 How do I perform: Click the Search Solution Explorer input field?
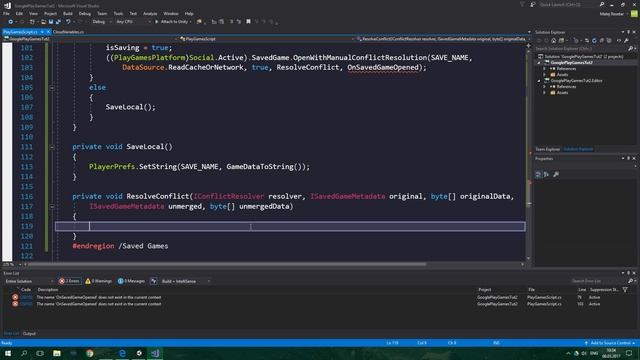pos(581,49)
